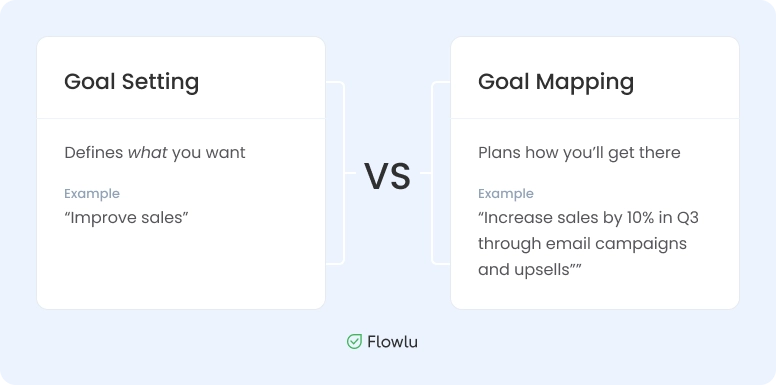Click the Flowlu green checkmark logo icon
776x385 pixels.
point(354,341)
